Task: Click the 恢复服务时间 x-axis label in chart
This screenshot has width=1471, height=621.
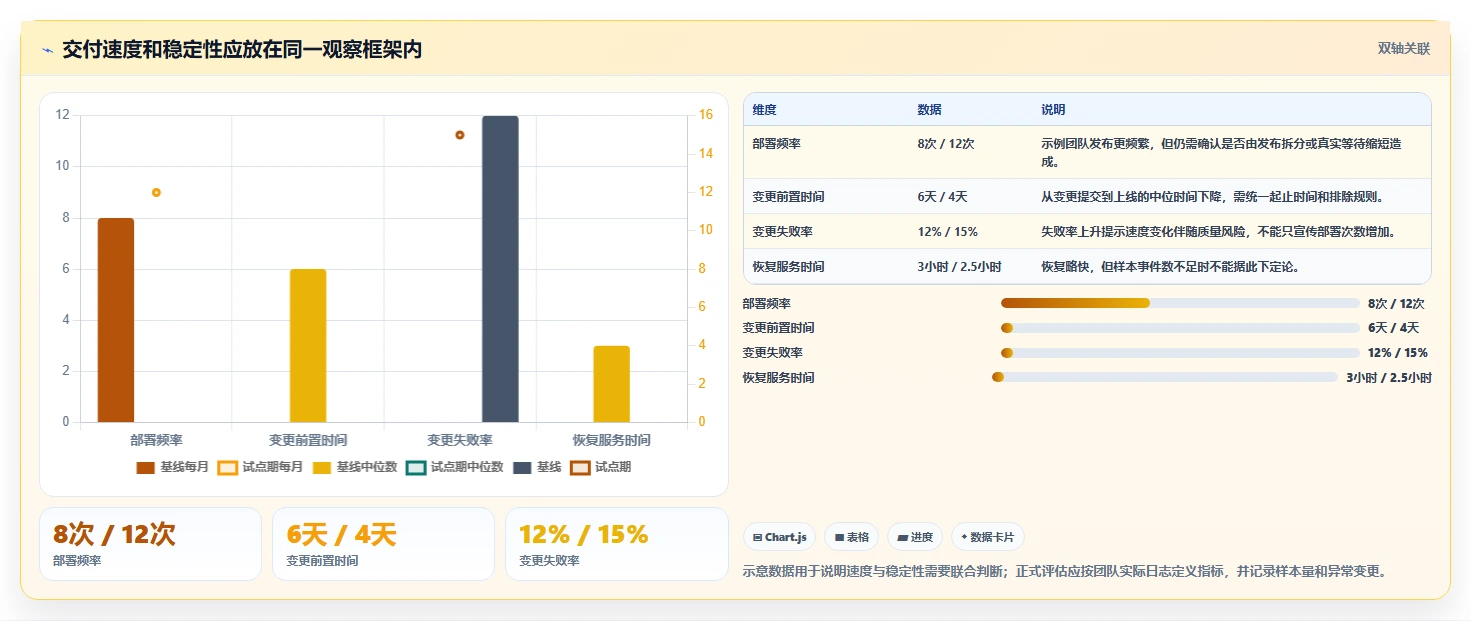Action: [x=612, y=440]
